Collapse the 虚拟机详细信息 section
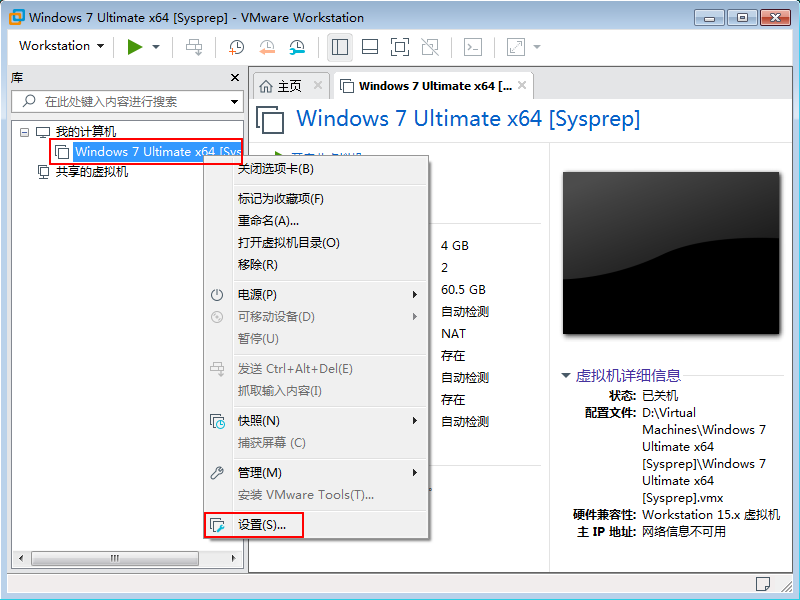The width and height of the screenshot is (800, 600). tap(567, 376)
